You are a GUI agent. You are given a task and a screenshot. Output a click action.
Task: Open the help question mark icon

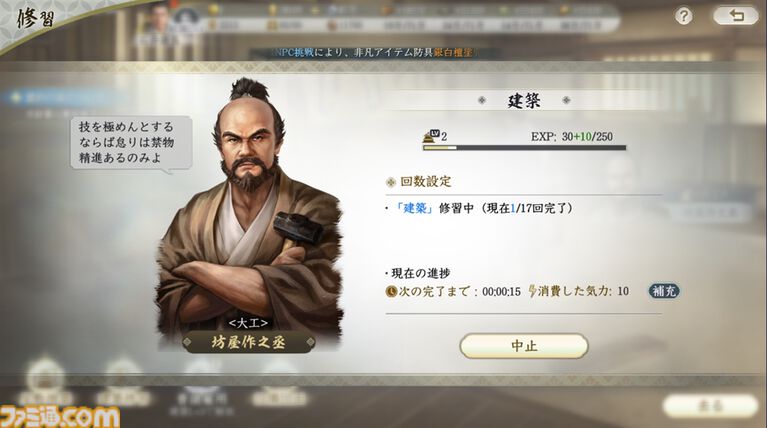tap(683, 16)
